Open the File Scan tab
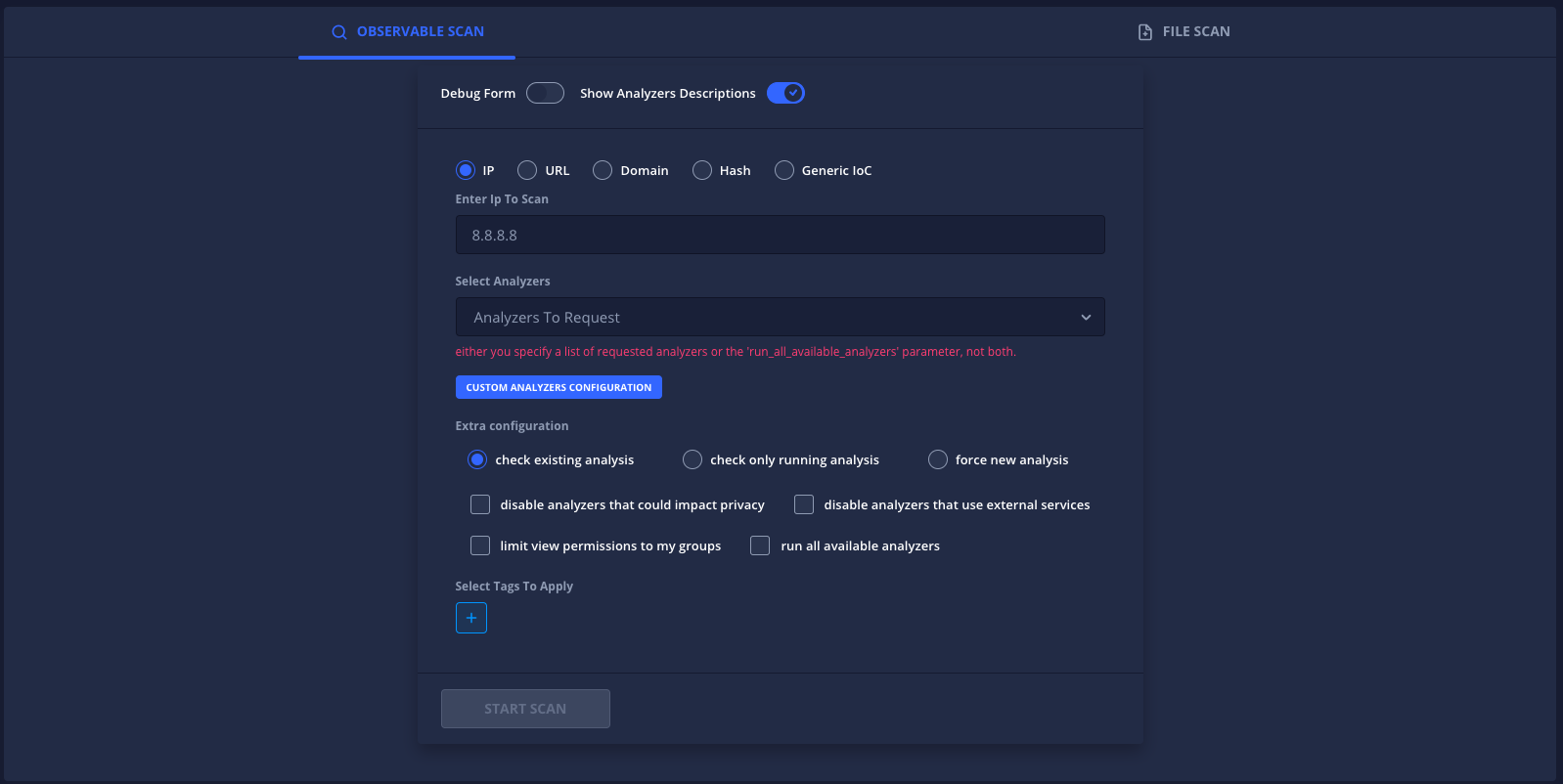The height and width of the screenshot is (784, 1563). click(1183, 31)
